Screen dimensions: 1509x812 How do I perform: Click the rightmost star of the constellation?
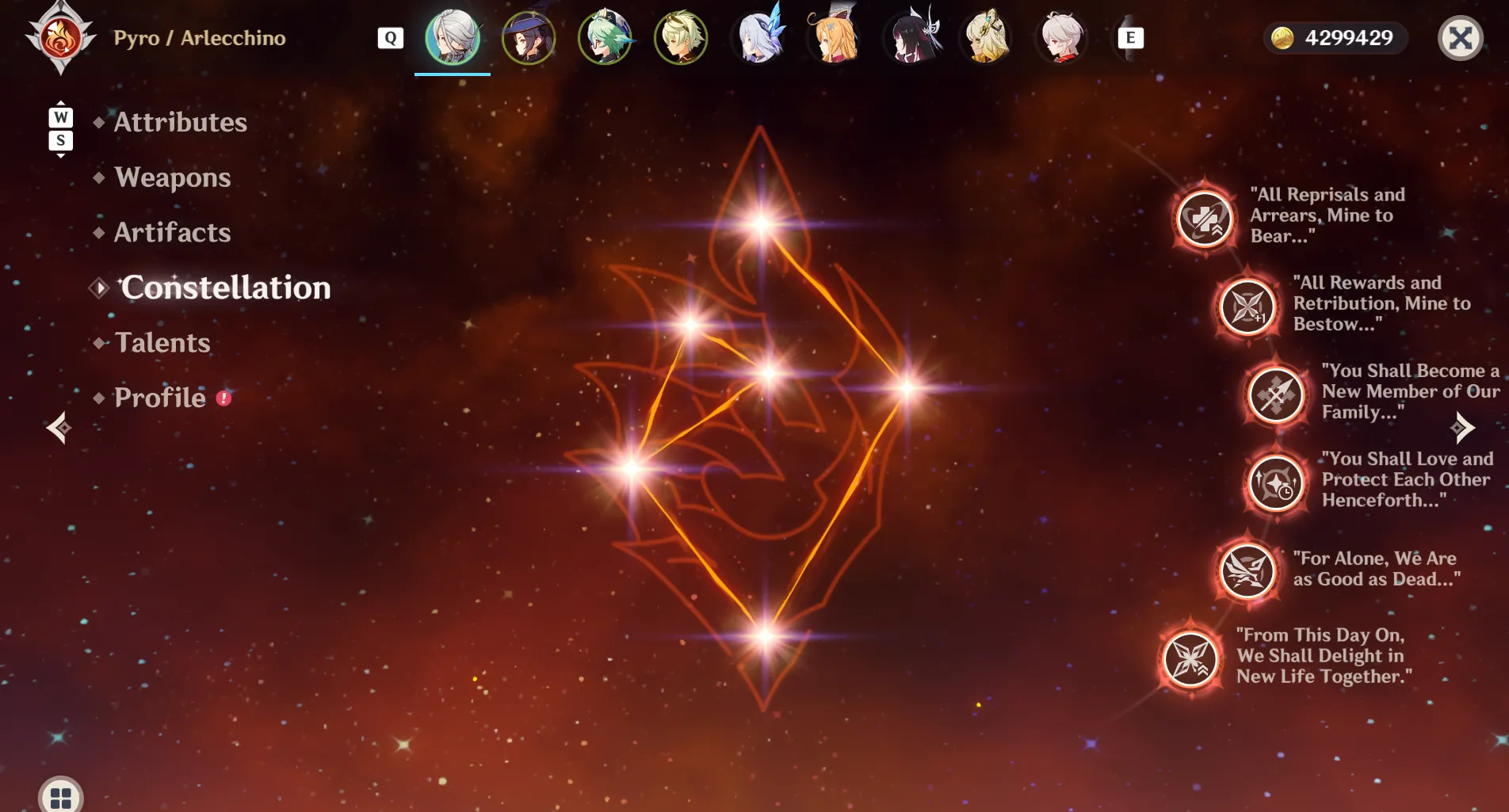coord(907,388)
